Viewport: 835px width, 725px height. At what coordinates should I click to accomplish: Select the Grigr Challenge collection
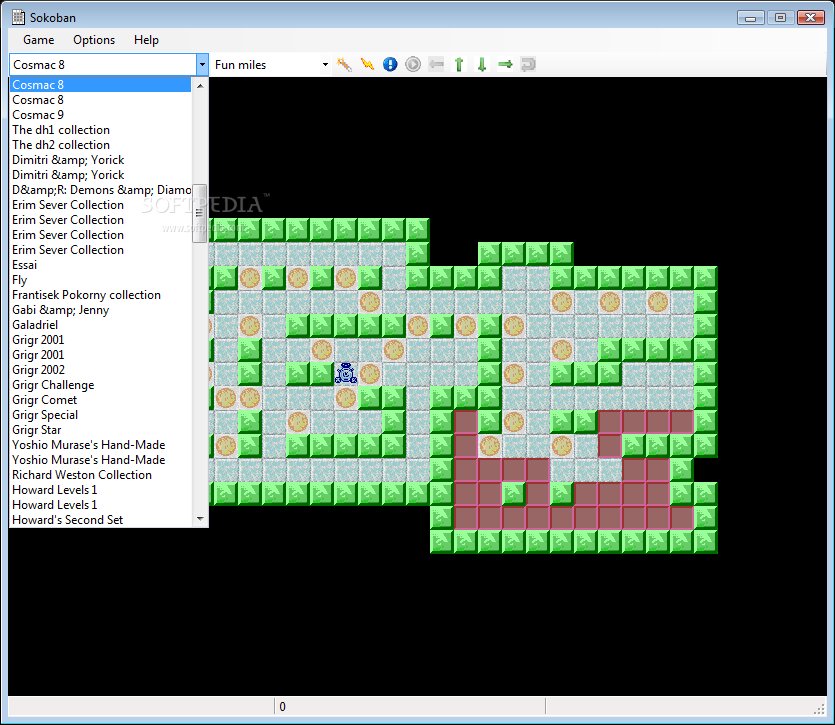(100, 385)
